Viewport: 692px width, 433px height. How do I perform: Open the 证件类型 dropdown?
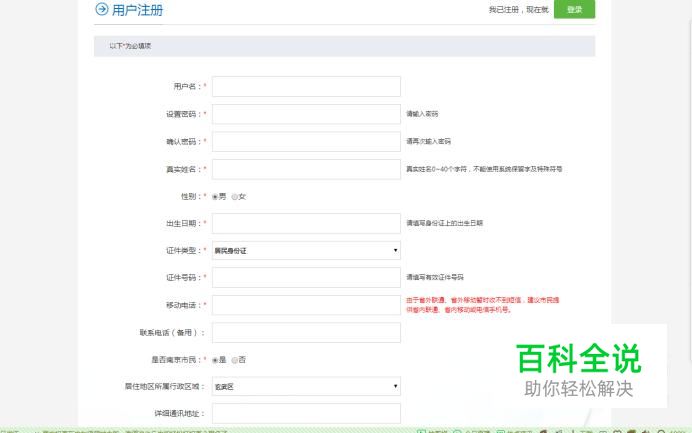[x=306, y=251]
